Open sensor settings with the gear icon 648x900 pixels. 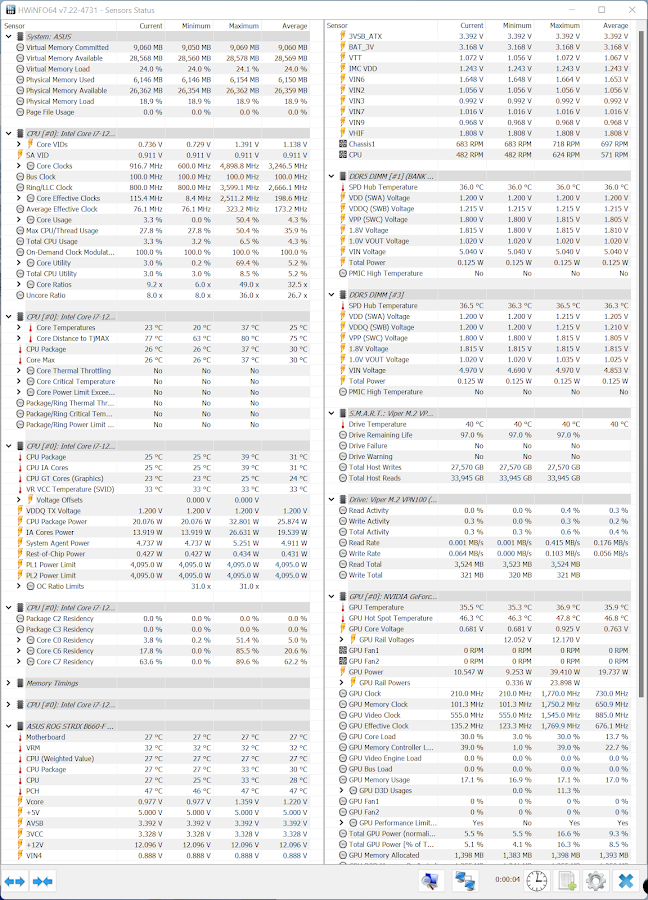tap(596, 881)
